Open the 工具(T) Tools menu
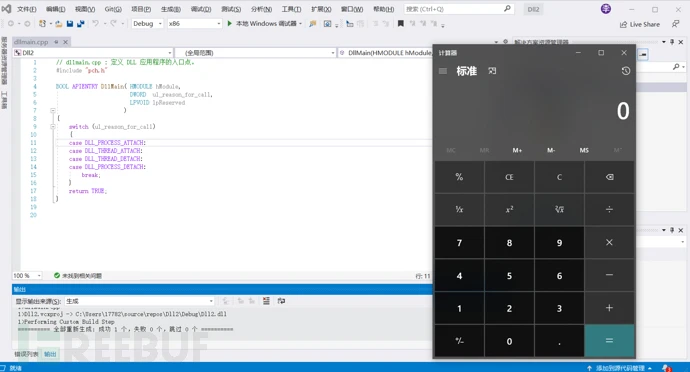 pos(291,9)
